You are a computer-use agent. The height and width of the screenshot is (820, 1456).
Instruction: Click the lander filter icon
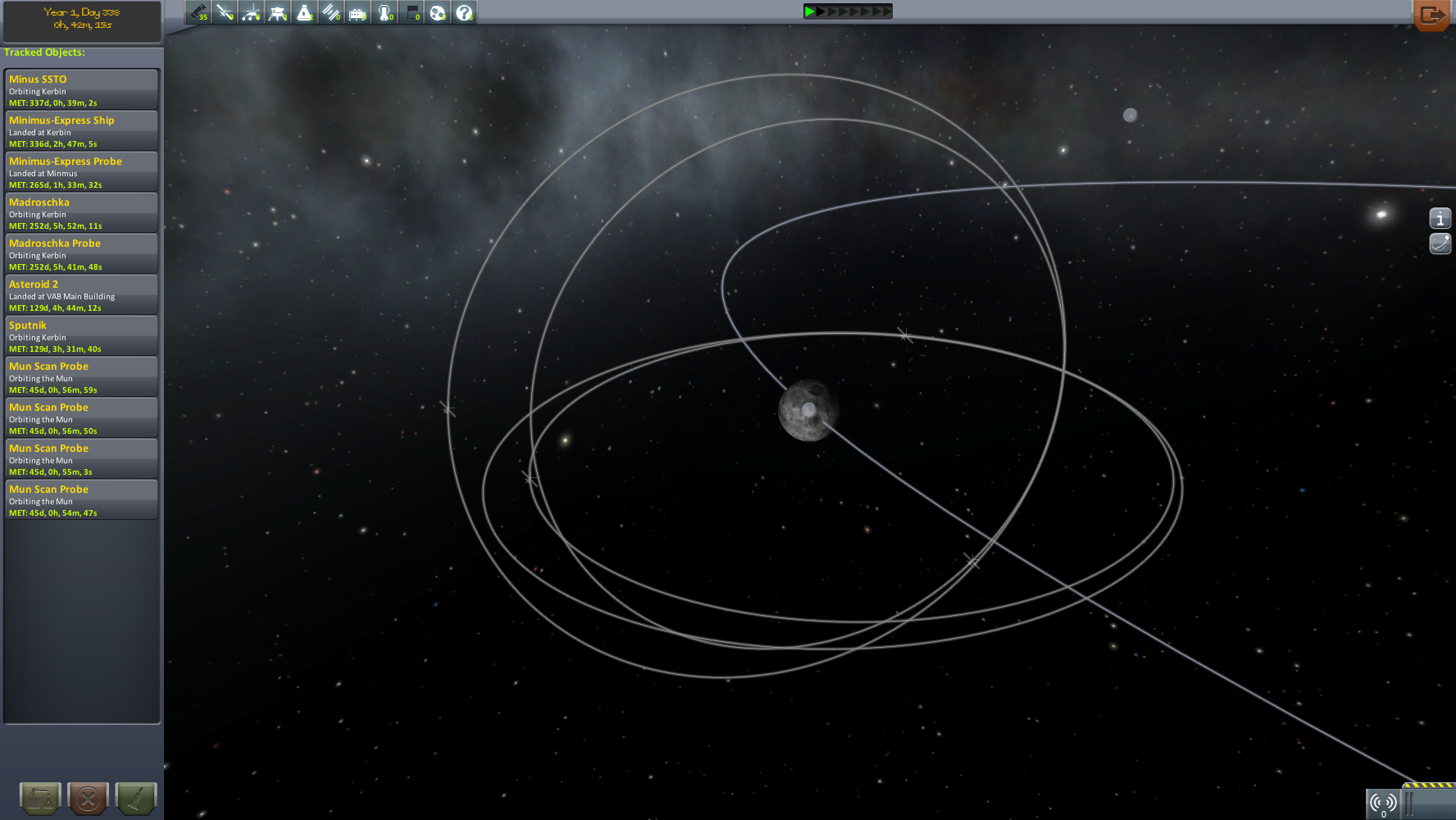click(x=278, y=12)
